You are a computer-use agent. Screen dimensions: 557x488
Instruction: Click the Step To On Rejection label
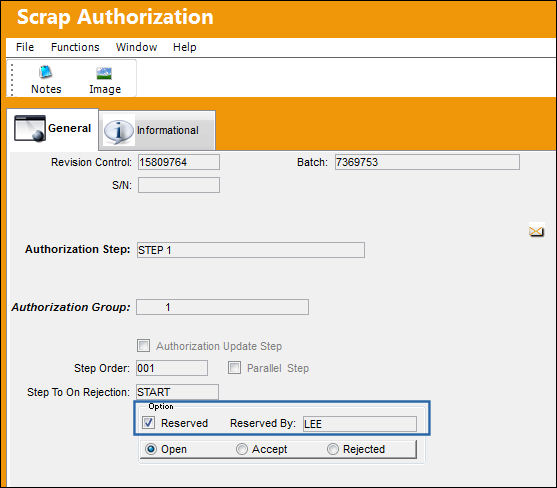coord(79,392)
